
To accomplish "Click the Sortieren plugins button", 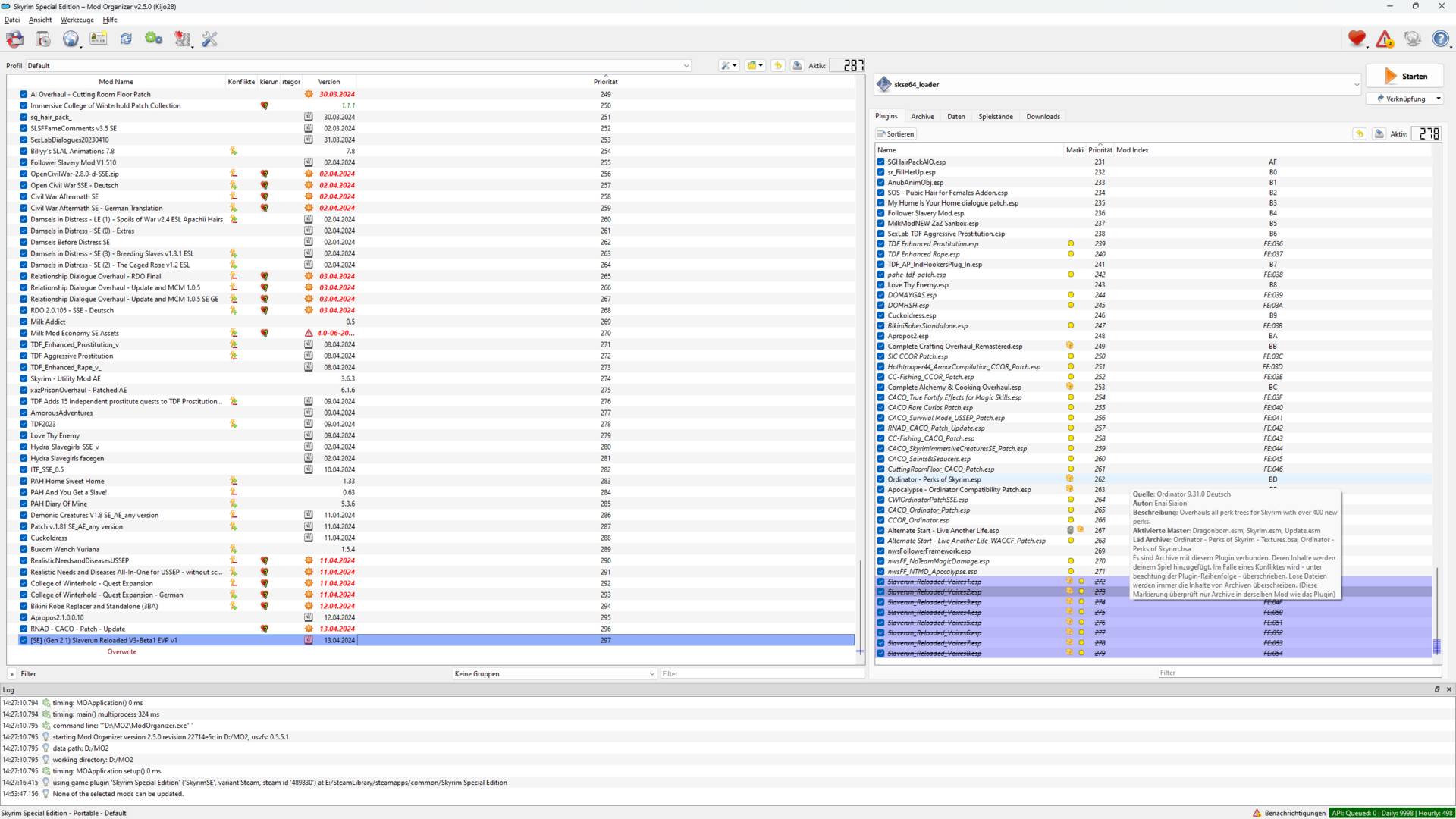I will (896, 134).
